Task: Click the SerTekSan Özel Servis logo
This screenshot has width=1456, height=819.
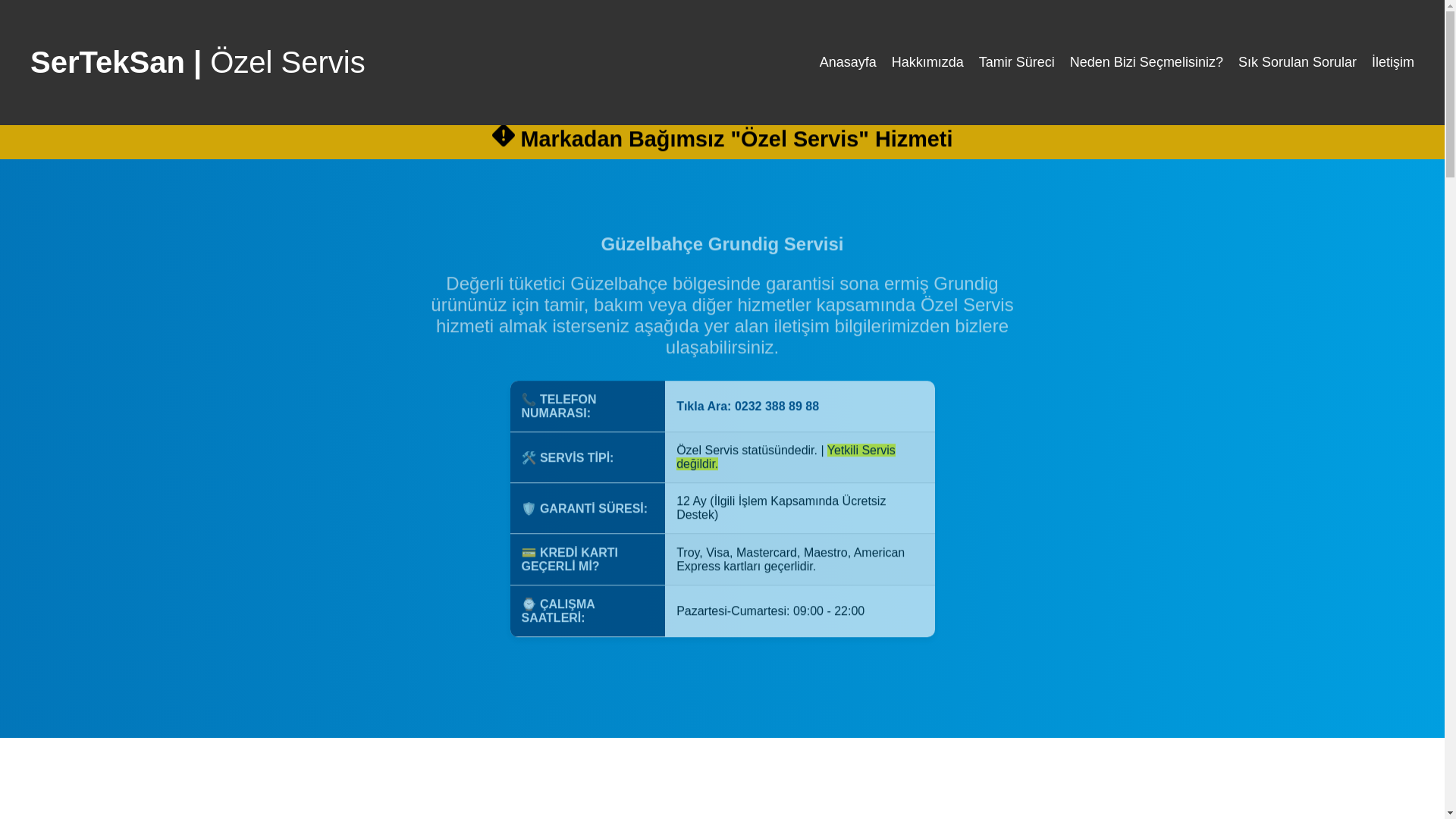Action: coord(197,62)
